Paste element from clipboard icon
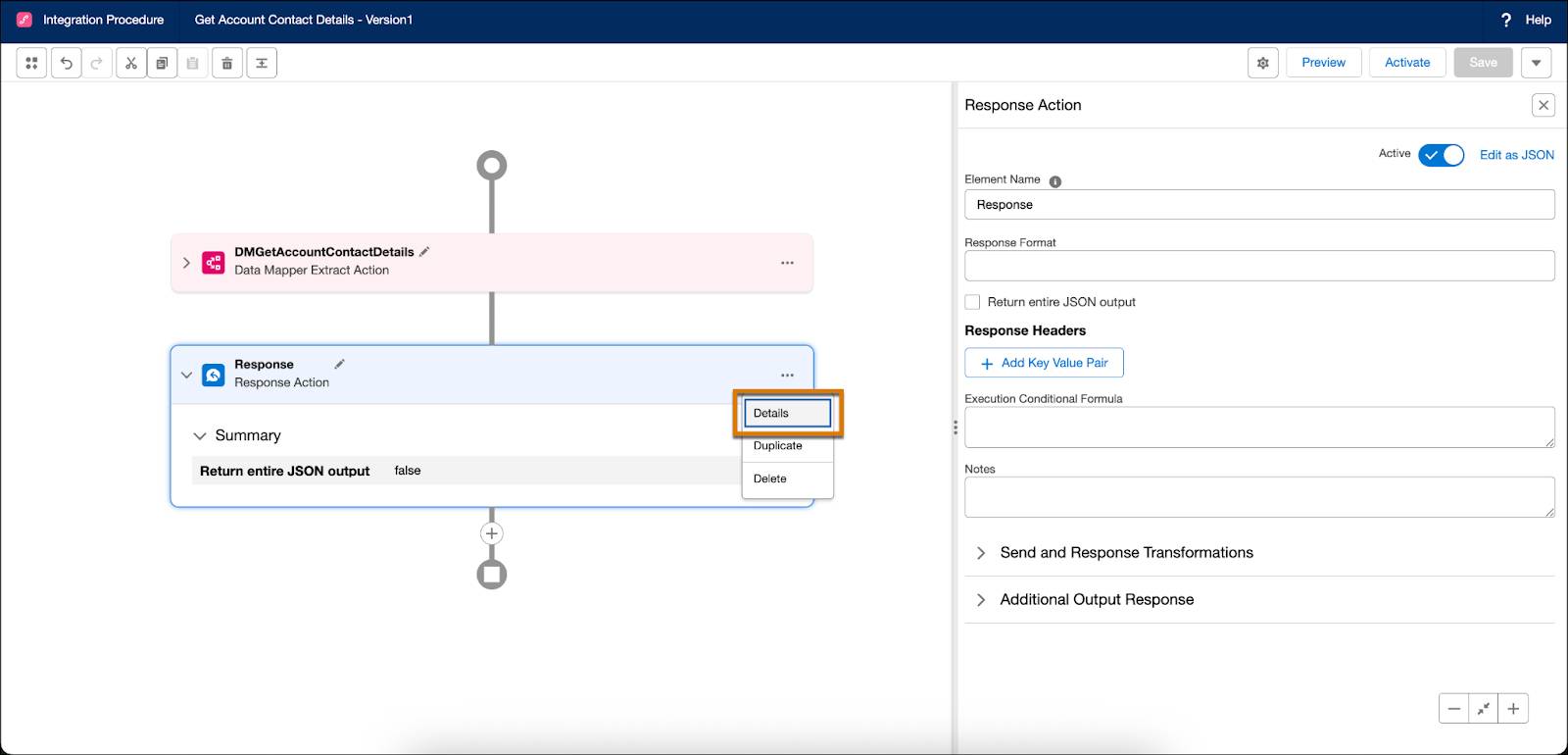 [x=192, y=63]
